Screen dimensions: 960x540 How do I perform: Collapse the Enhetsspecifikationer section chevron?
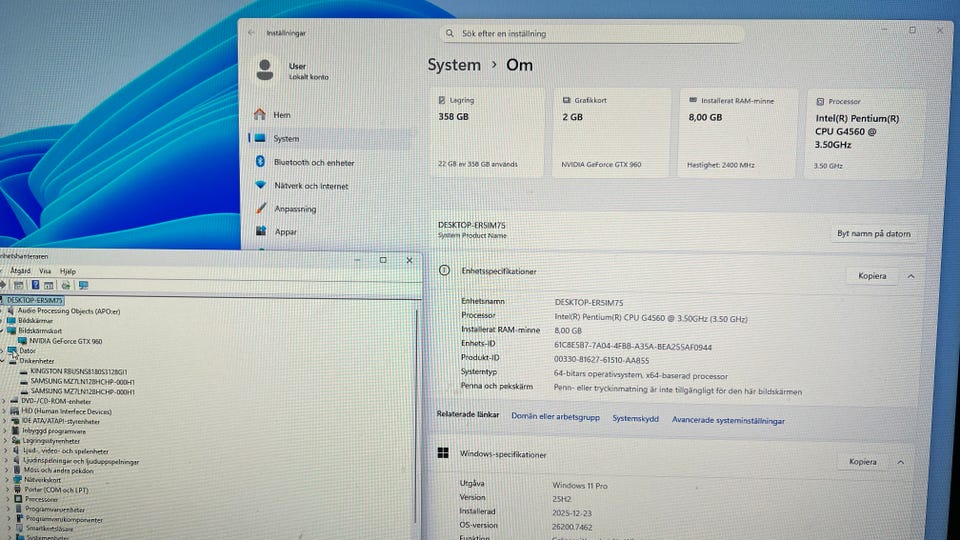coord(911,277)
